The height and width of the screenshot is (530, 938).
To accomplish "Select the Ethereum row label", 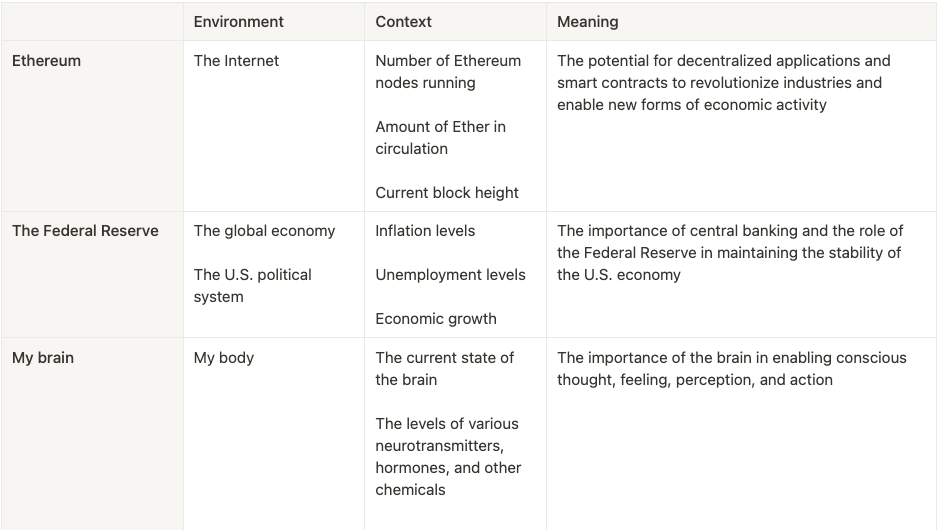I will tap(46, 60).
